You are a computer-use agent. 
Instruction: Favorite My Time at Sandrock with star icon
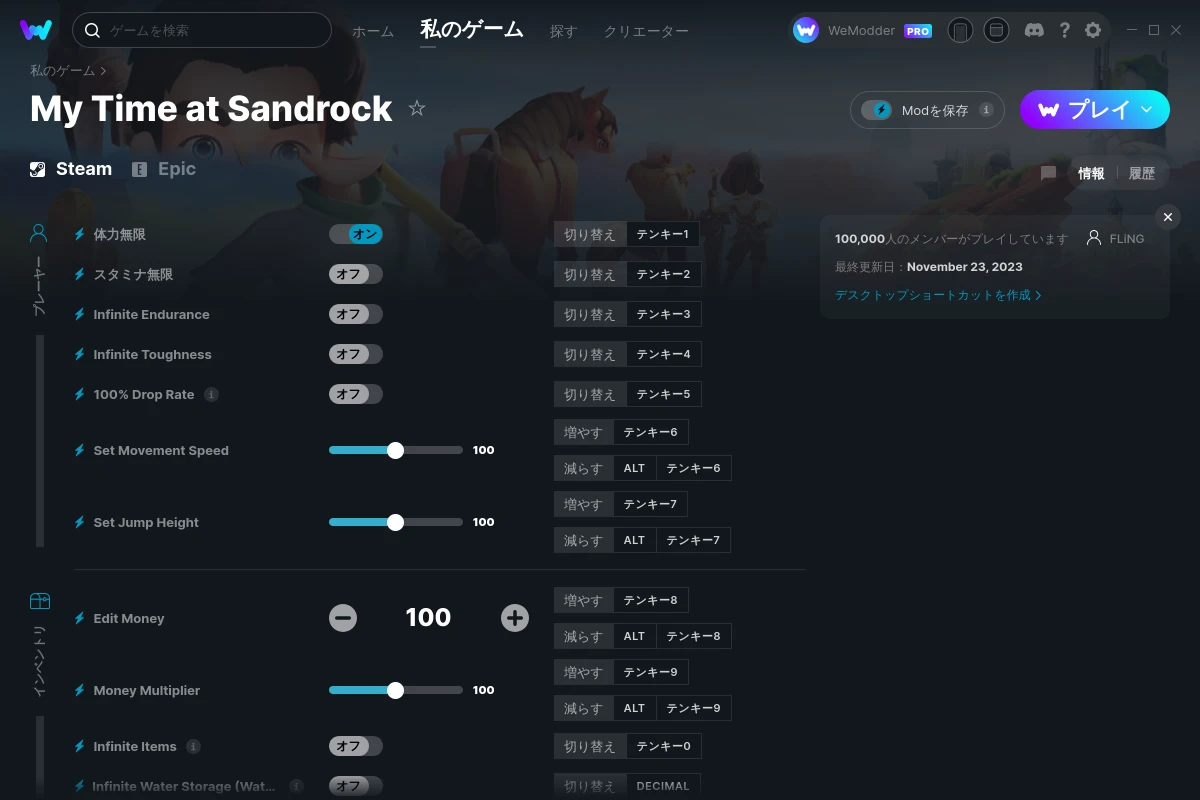417,108
